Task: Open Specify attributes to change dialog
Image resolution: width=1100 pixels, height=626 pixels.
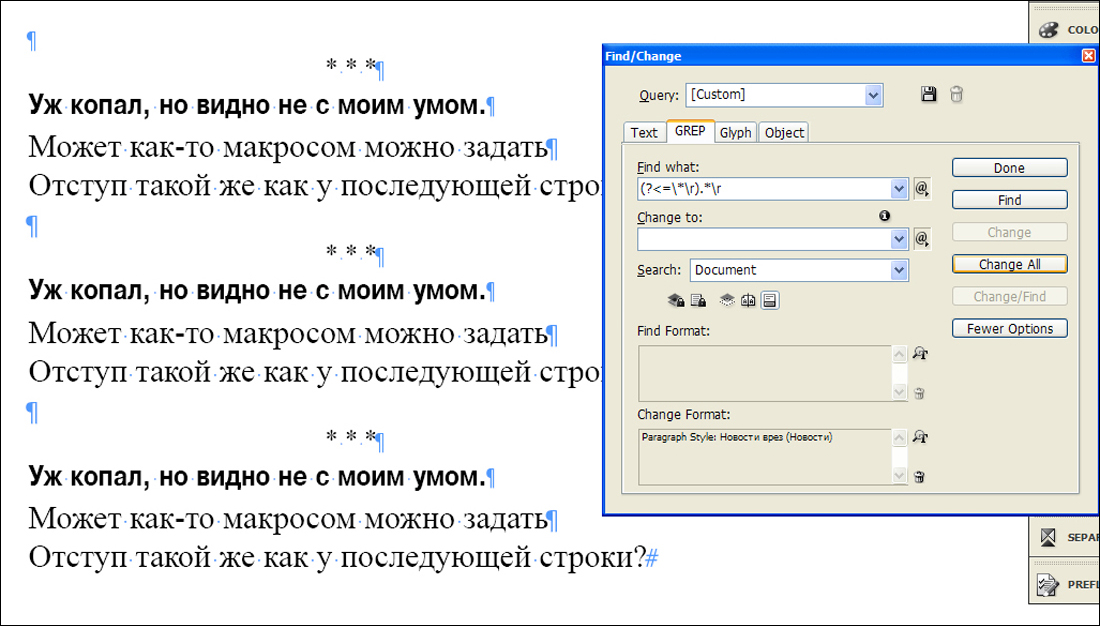Action: [x=921, y=437]
